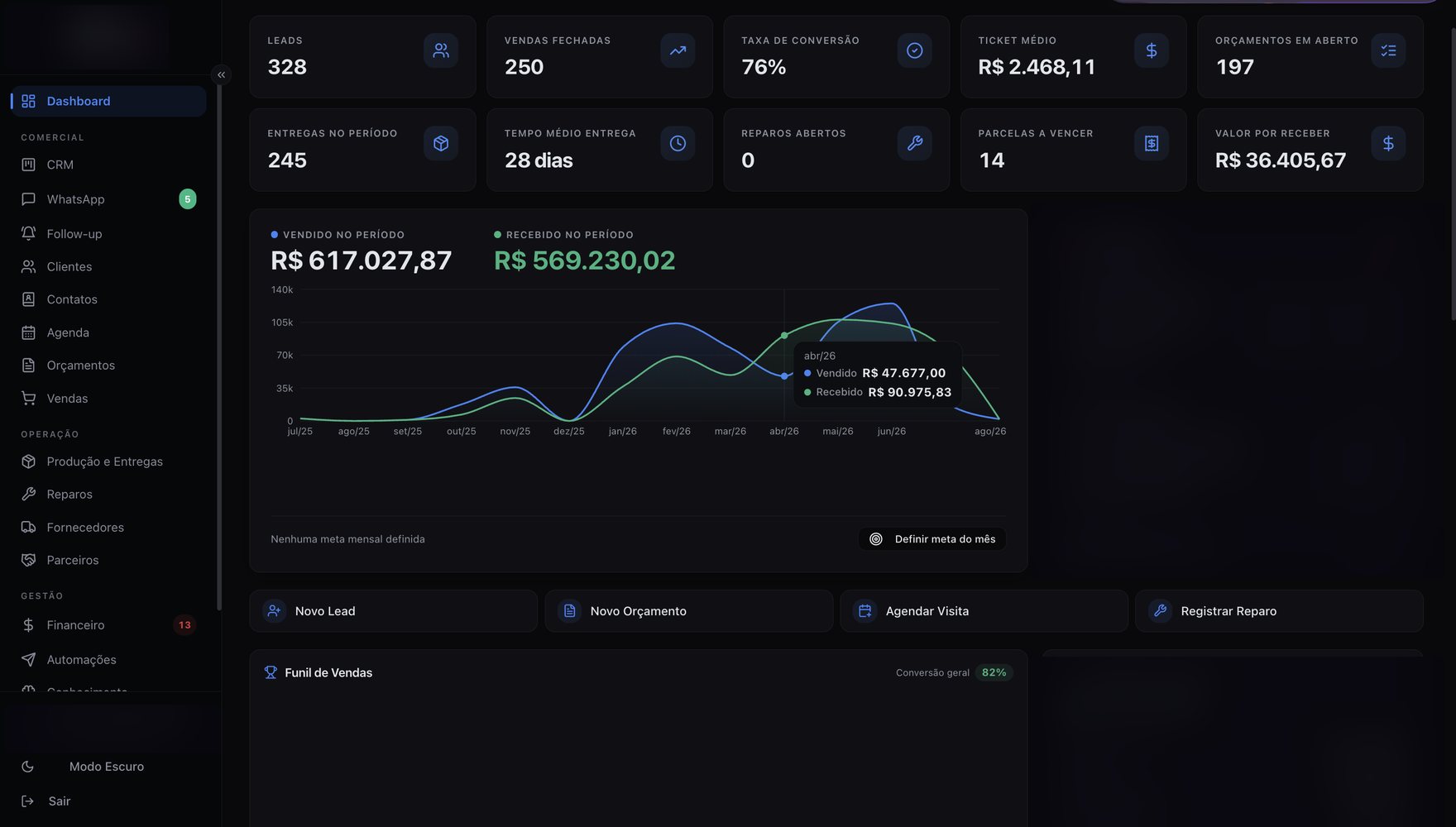Click Registrar Reparo quick action
This screenshot has height=827, width=1456.
pos(1279,611)
